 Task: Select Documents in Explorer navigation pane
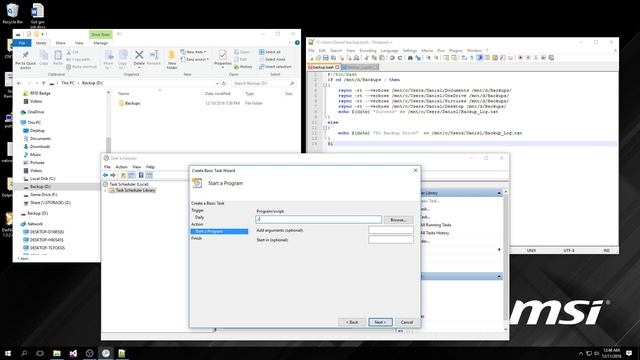(37, 139)
